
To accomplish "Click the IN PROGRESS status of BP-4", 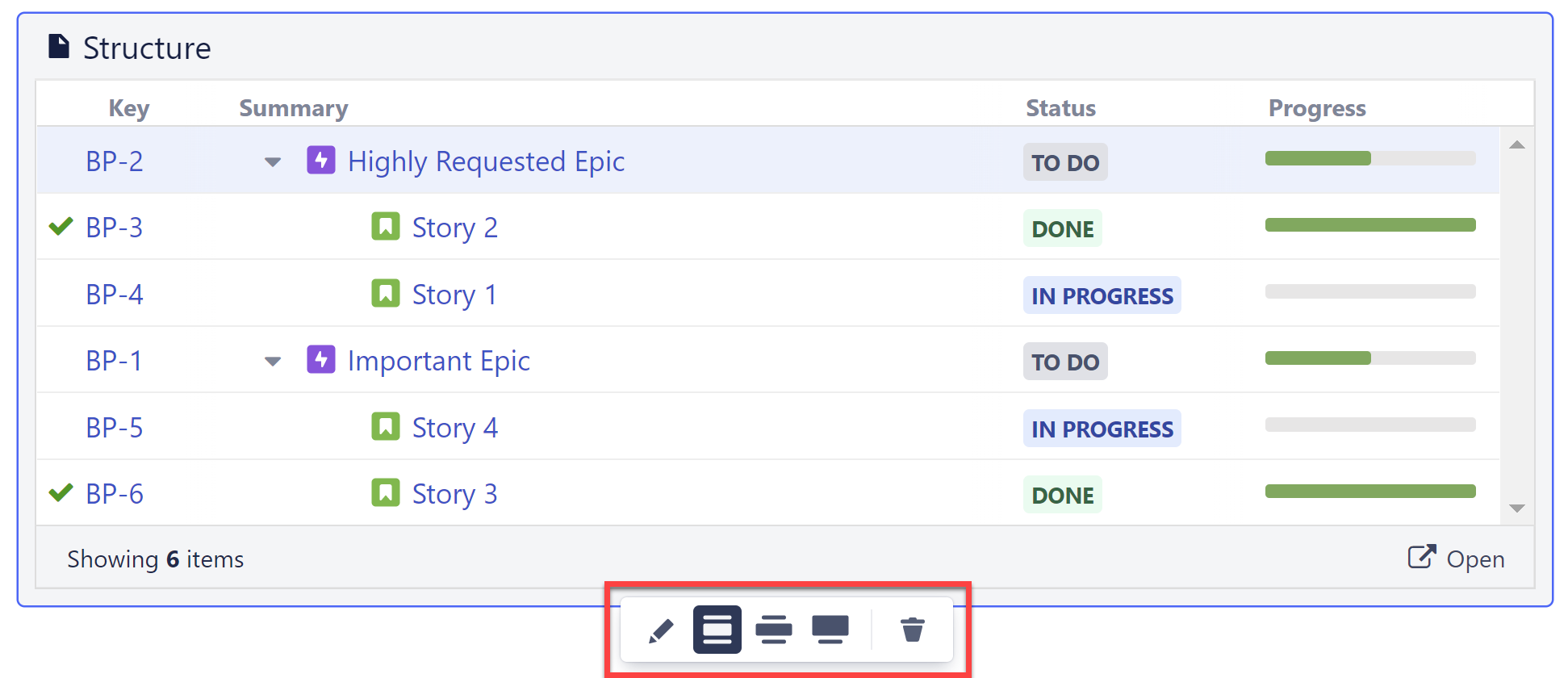I will pyautogui.click(x=1102, y=295).
